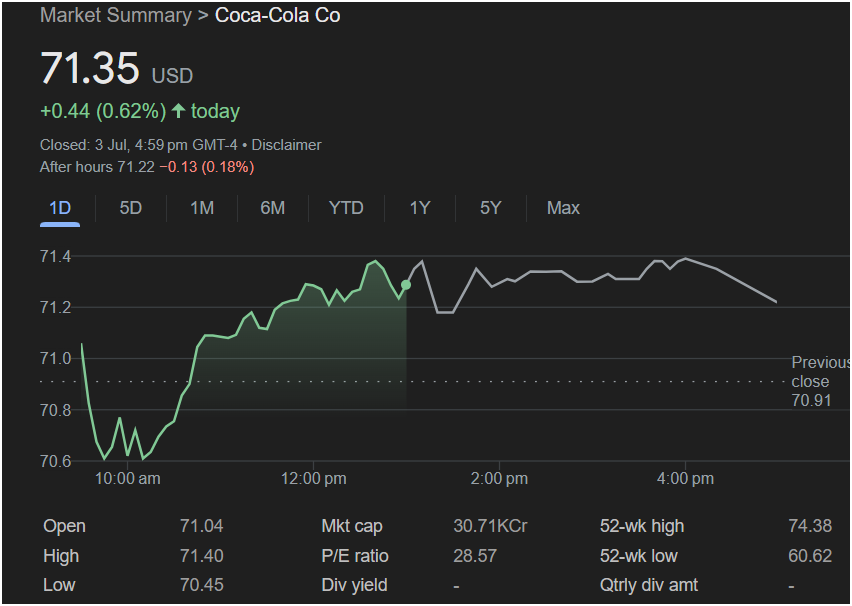Open the Disclaimer link

[286, 145]
